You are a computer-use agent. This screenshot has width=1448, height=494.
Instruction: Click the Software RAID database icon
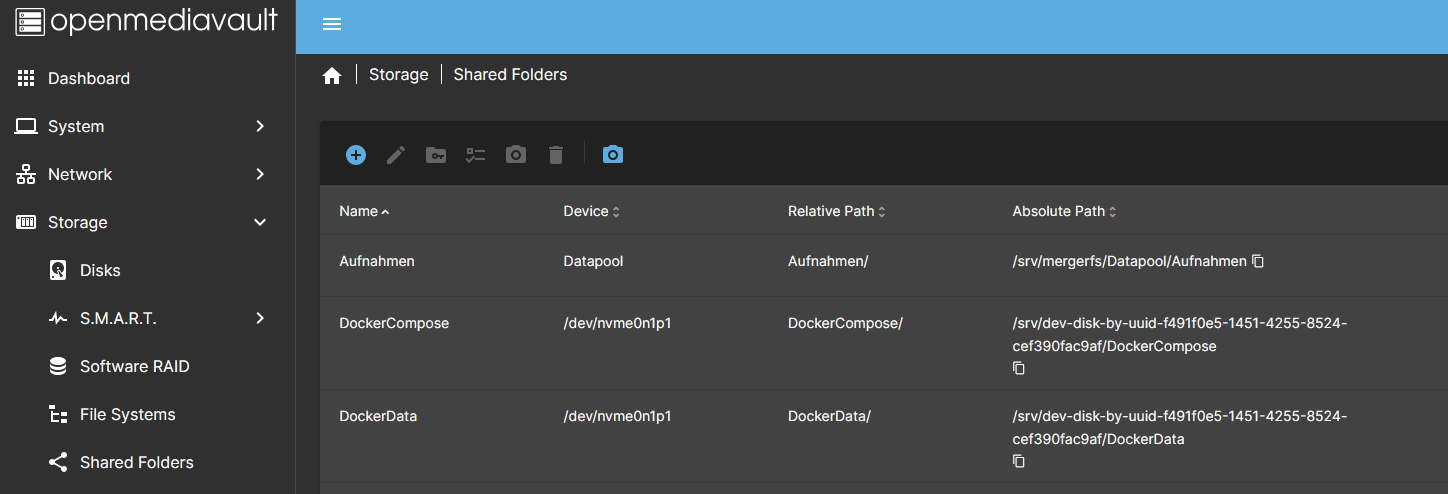click(58, 366)
